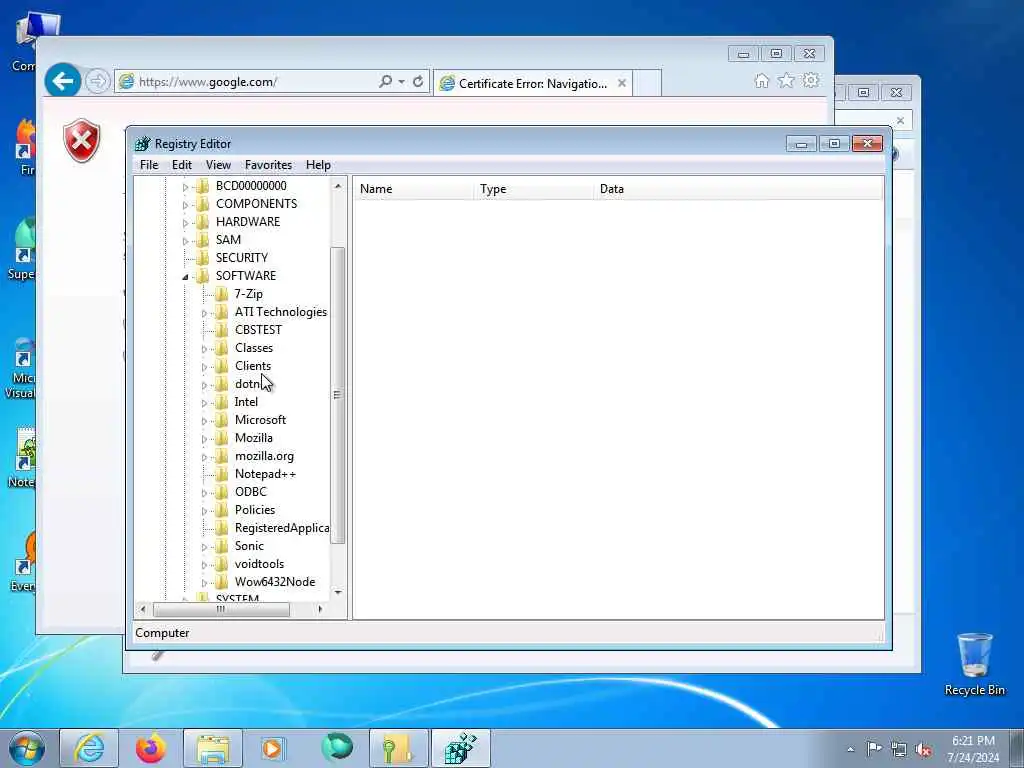Open Internet Explorer Tools gear

[811, 80]
